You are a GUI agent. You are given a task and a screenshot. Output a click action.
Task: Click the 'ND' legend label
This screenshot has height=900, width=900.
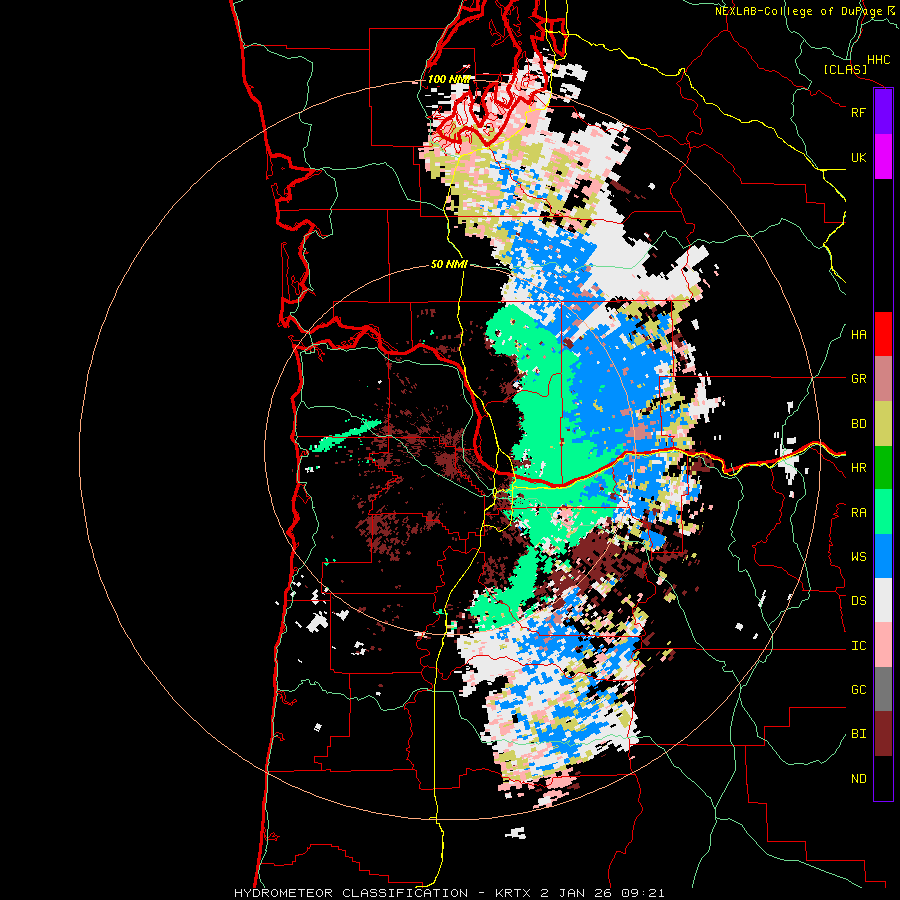point(858,779)
